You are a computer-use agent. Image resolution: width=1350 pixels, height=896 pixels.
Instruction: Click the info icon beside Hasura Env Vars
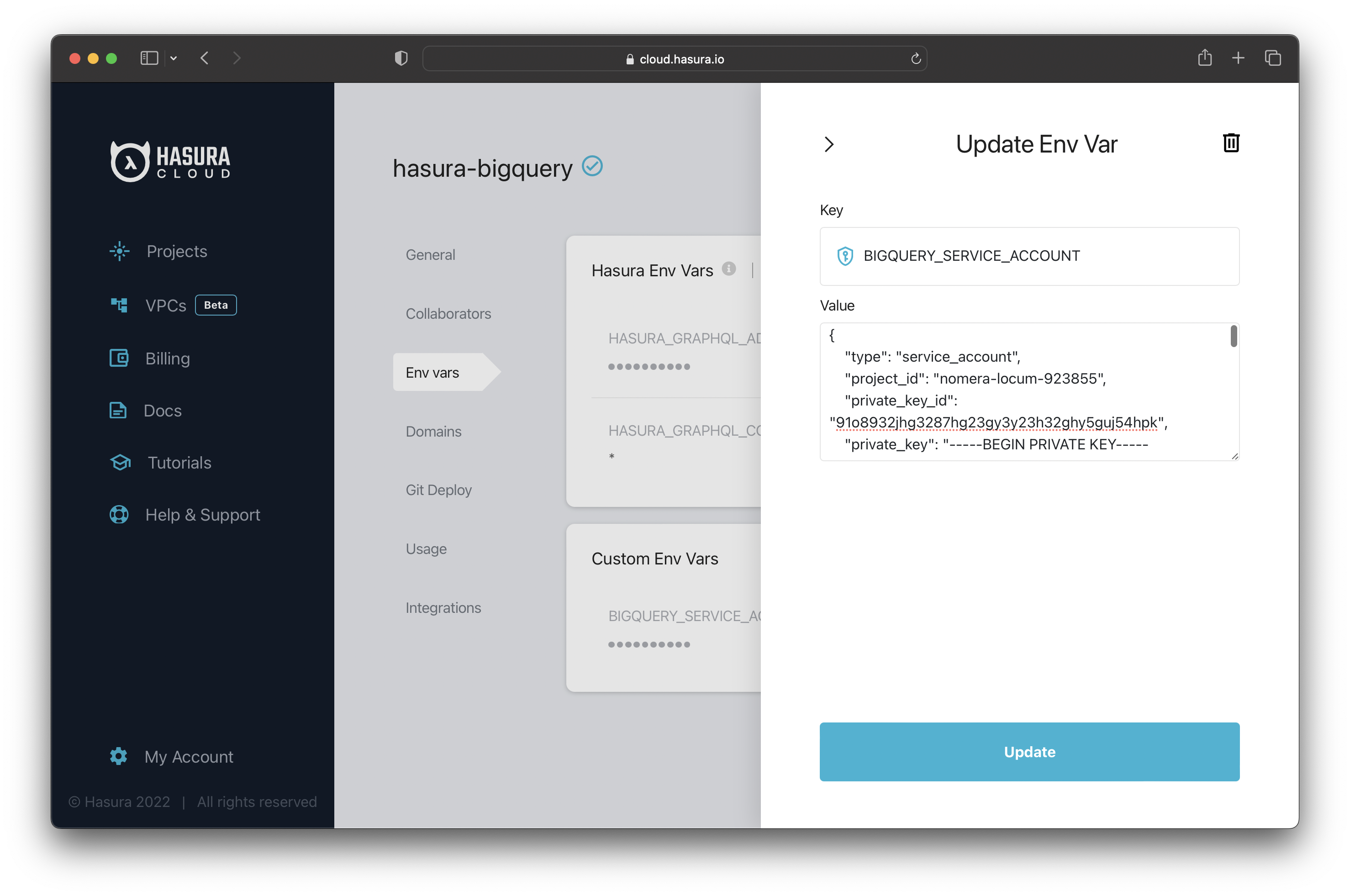click(729, 269)
